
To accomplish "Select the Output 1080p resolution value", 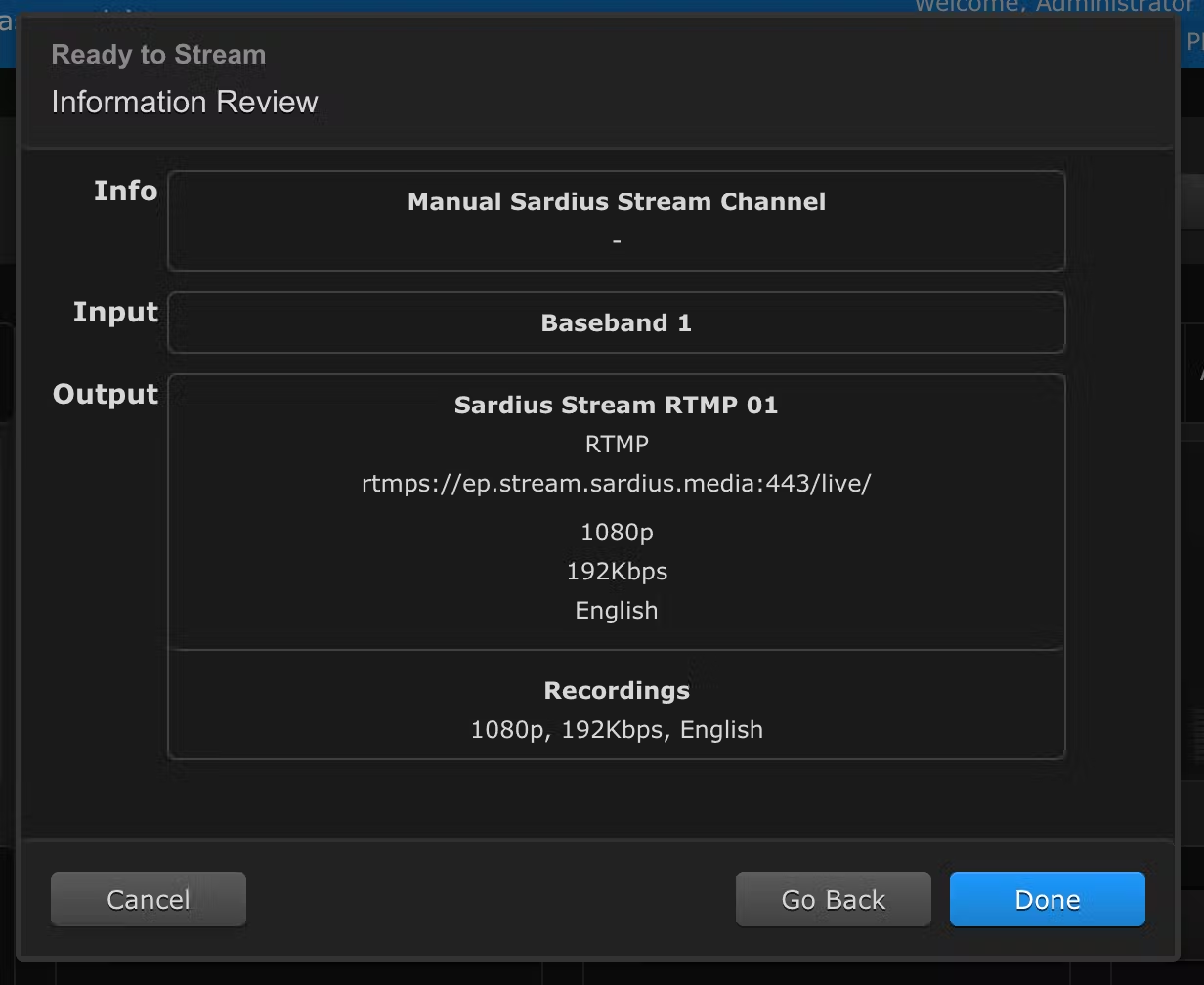I will tap(617, 533).
